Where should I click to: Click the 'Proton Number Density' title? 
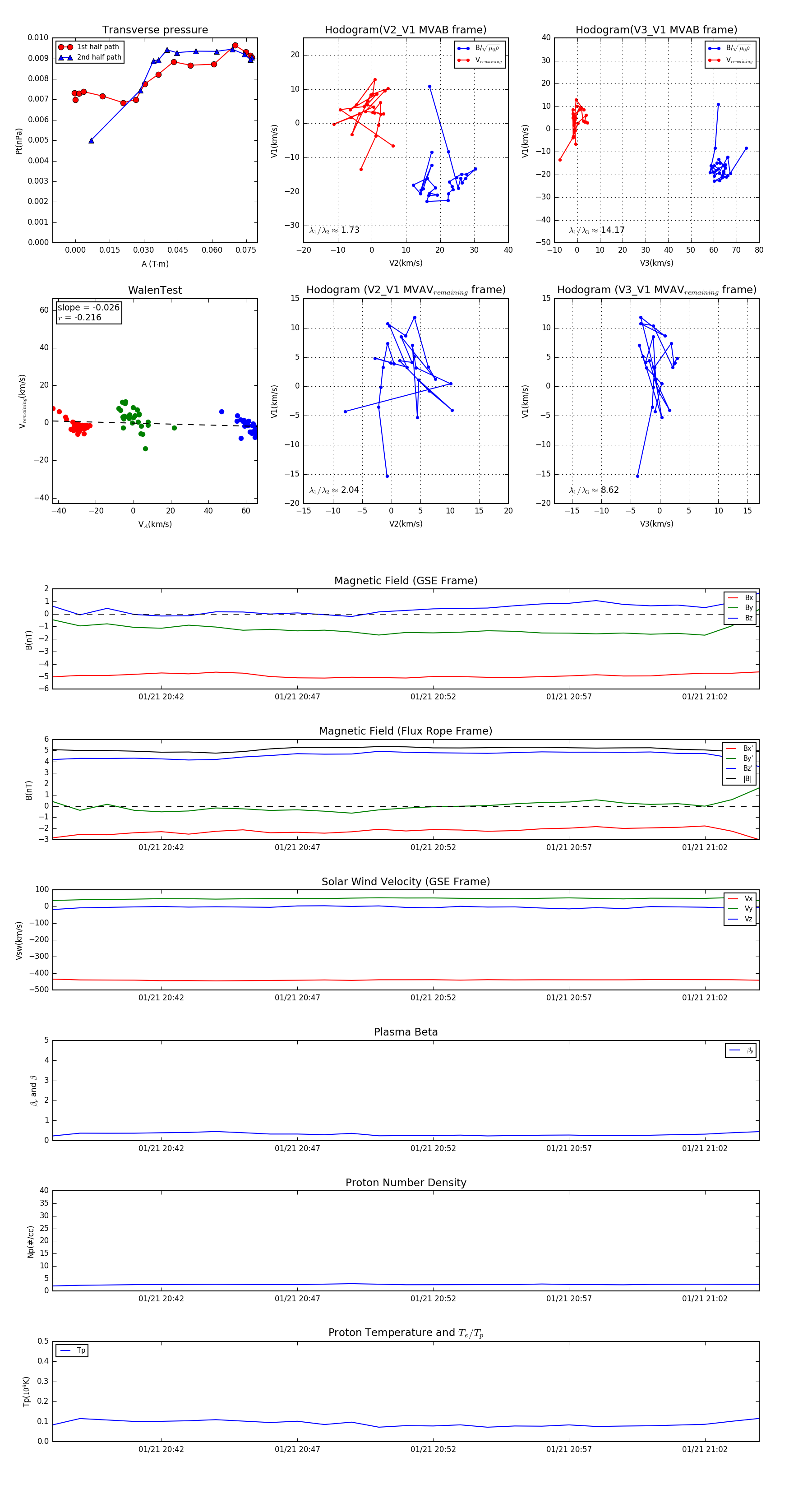tap(406, 1182)
